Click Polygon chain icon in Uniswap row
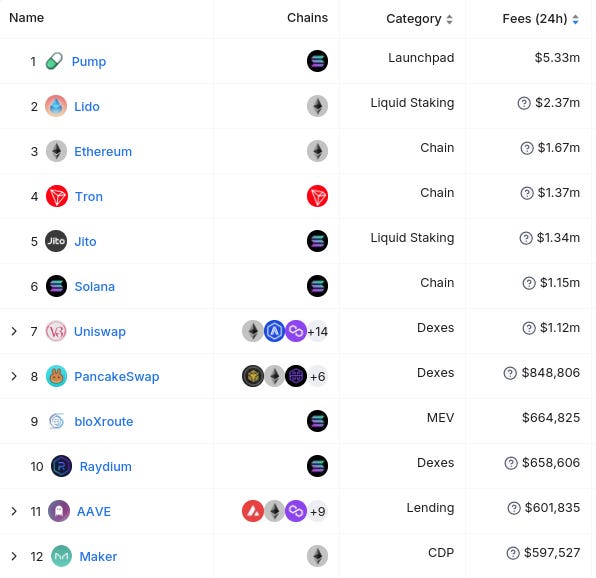 [x=296, y=331]
